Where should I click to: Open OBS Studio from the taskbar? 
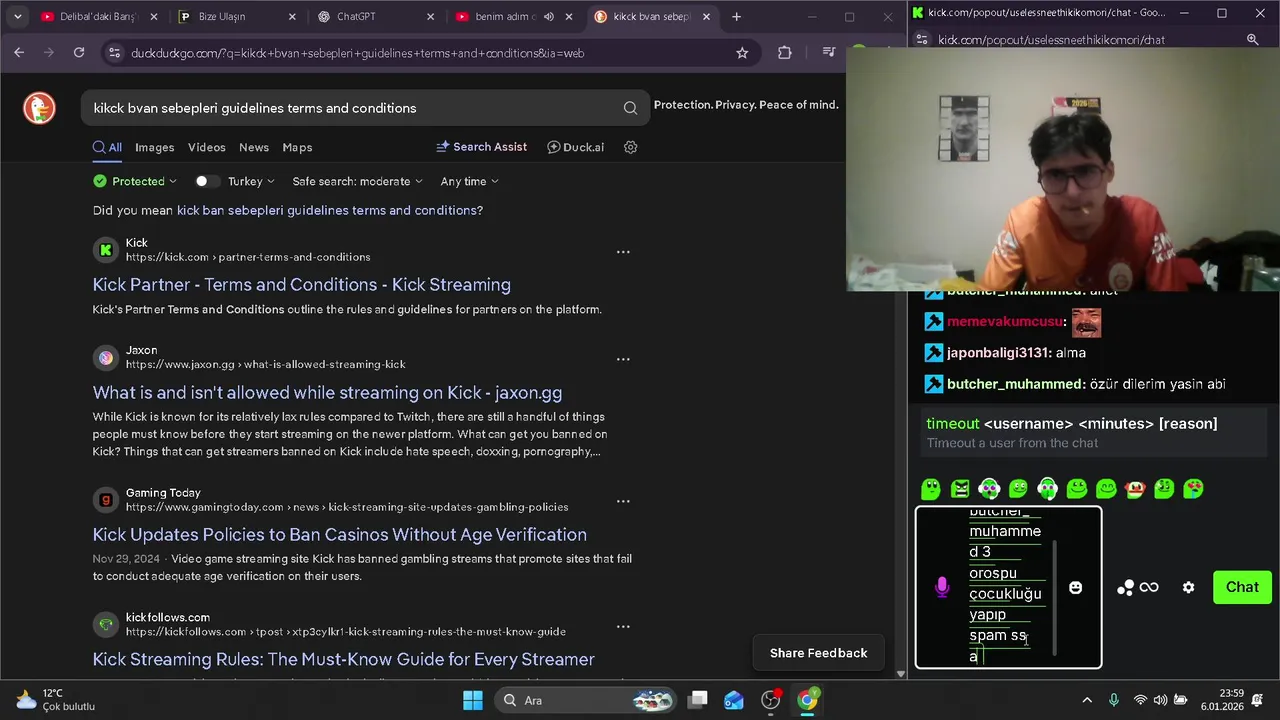(771, 700)
